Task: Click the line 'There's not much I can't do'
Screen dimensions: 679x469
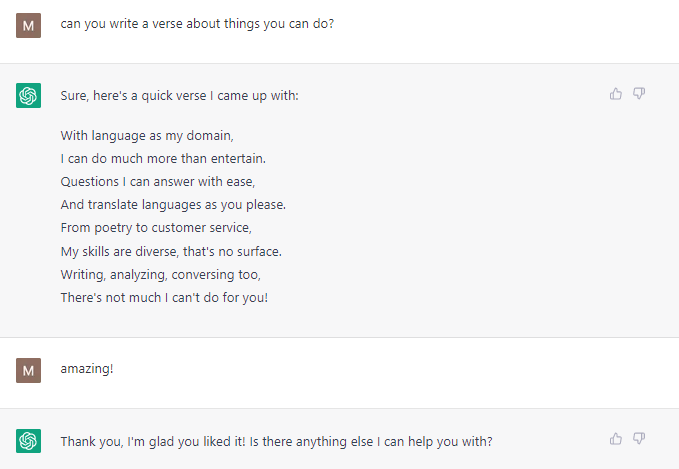Action: coord(164,298)
